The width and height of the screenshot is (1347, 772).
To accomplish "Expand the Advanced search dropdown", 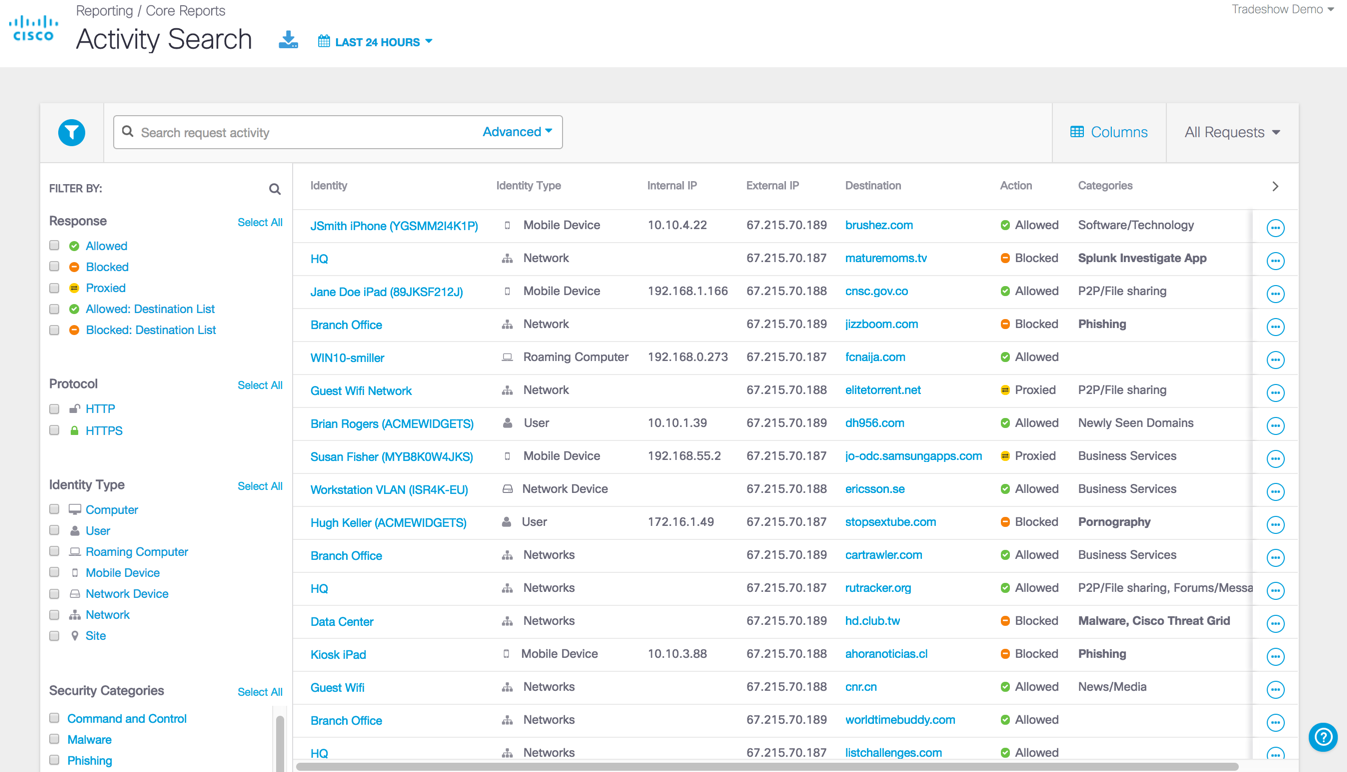I will (x=517, y=132).
